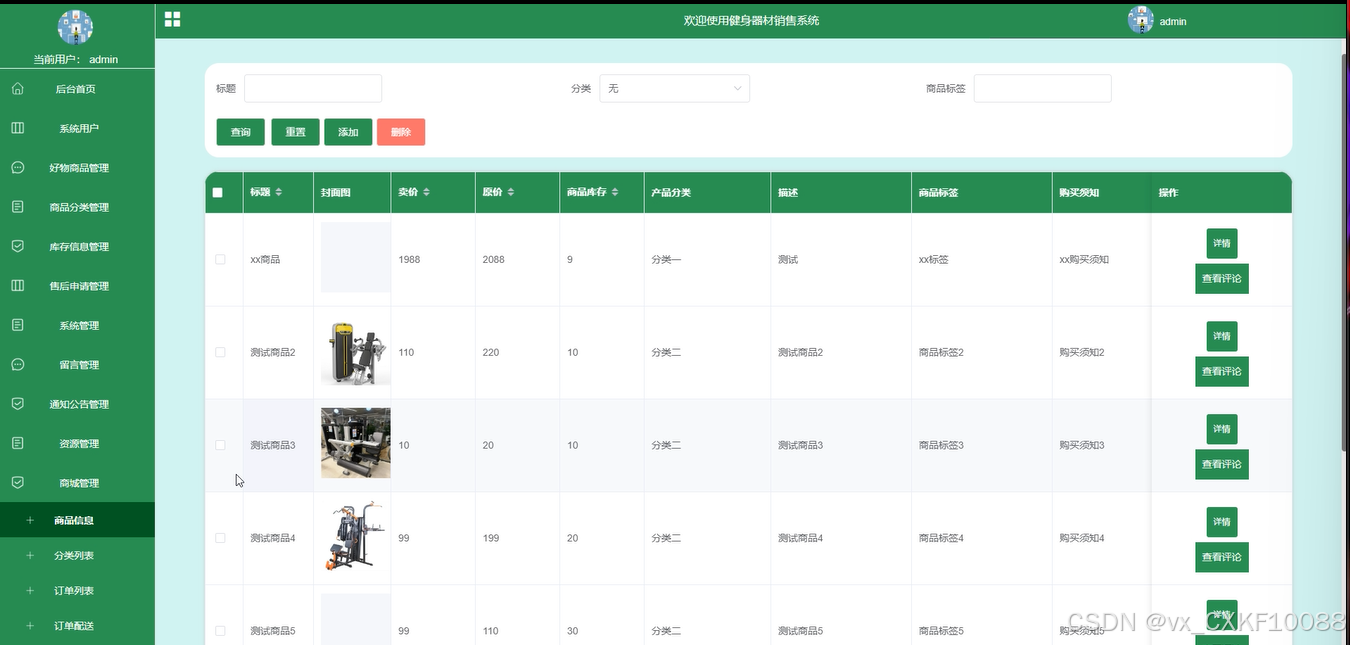This screenshot has height=645, width=1350.
Task: Click the 重置 button
Action: pos(295,132)
